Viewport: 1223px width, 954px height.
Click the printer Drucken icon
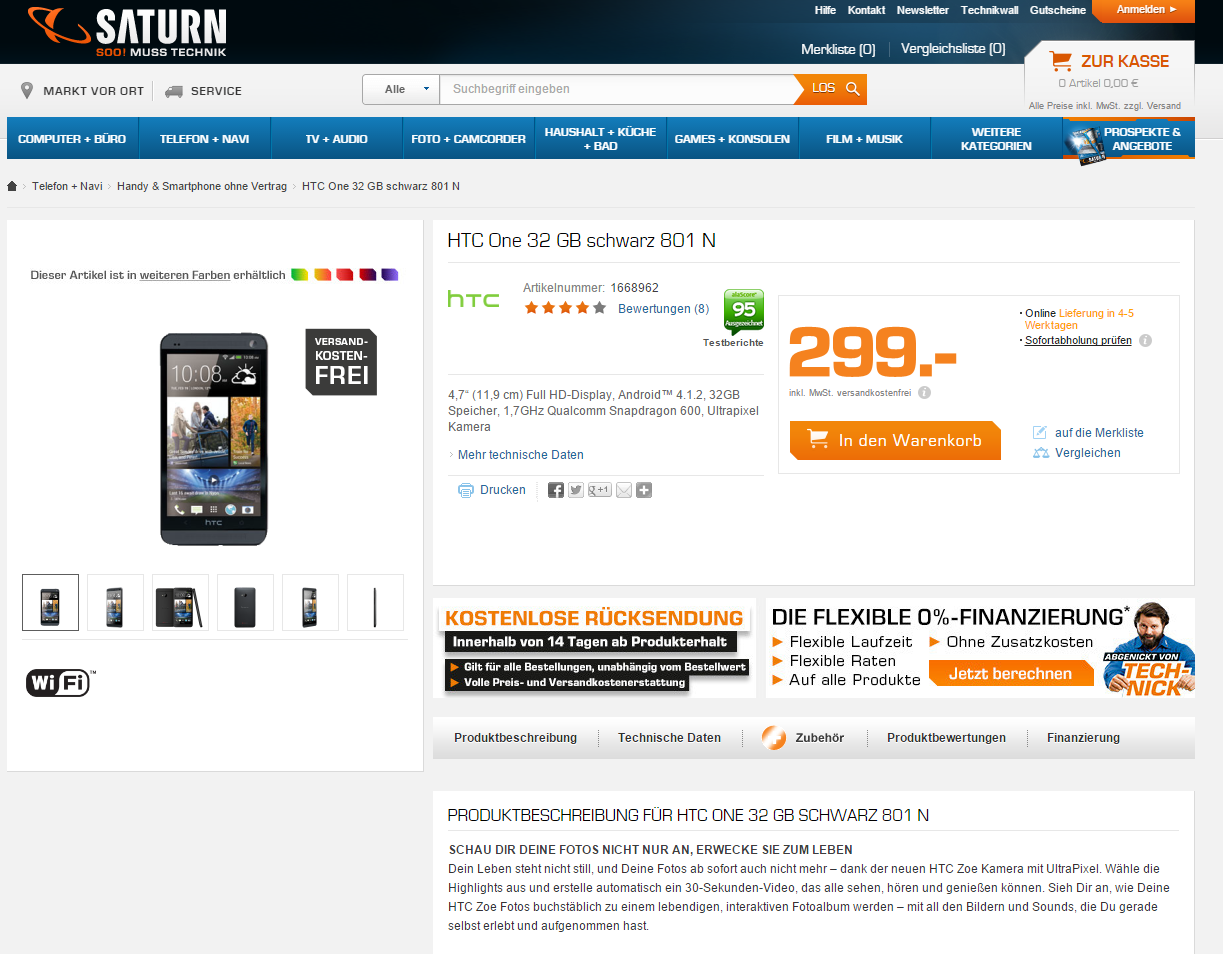pyautogui.click(x=466, y=490)
